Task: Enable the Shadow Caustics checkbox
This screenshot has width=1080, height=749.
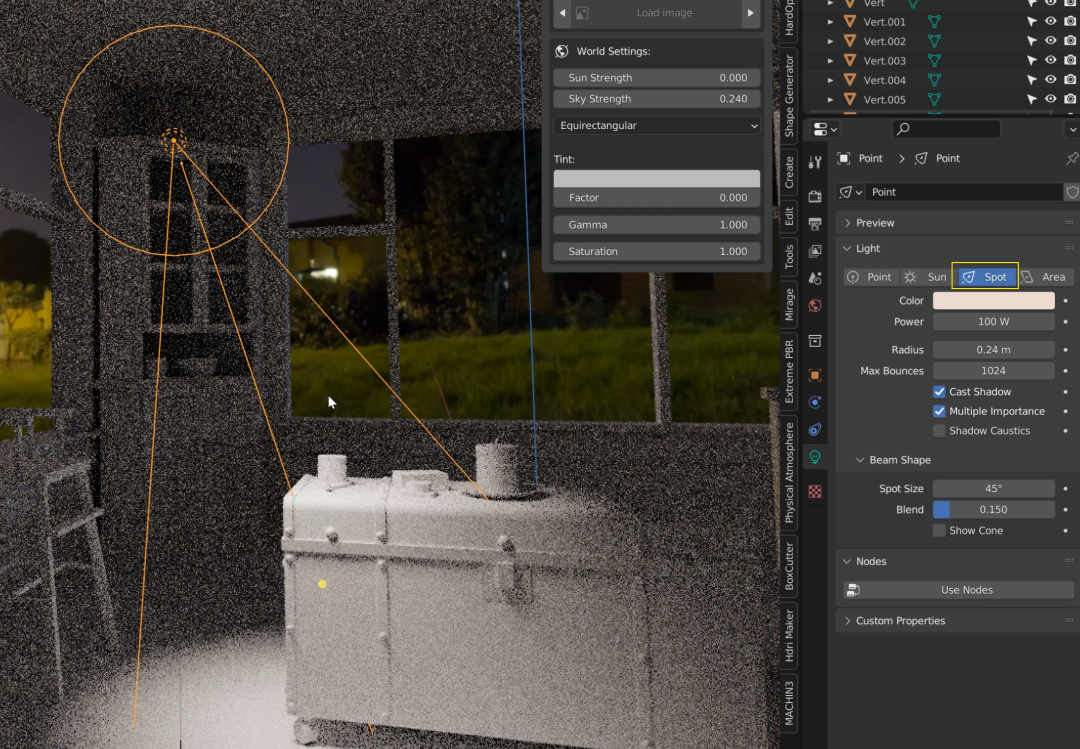Action: pyautogui.click(x=939, y=431)
